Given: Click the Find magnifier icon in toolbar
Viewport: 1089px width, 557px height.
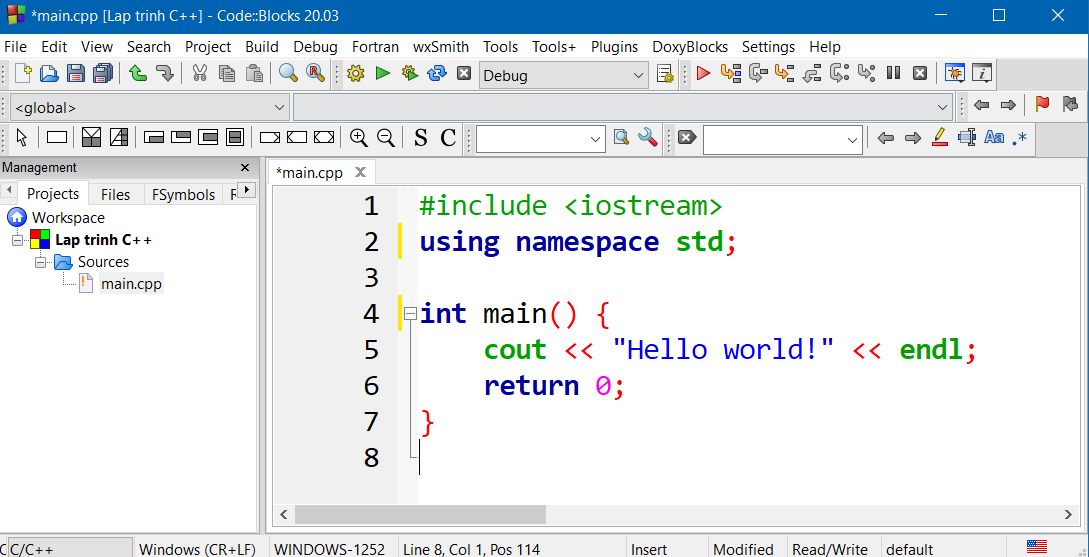Looking at the screenshot, I should [288, 73].
